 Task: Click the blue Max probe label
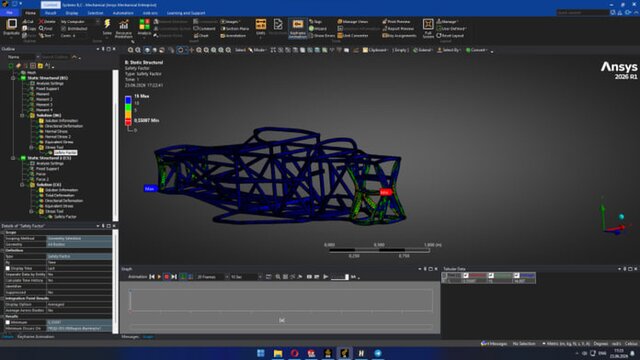[x=150, y=189]
